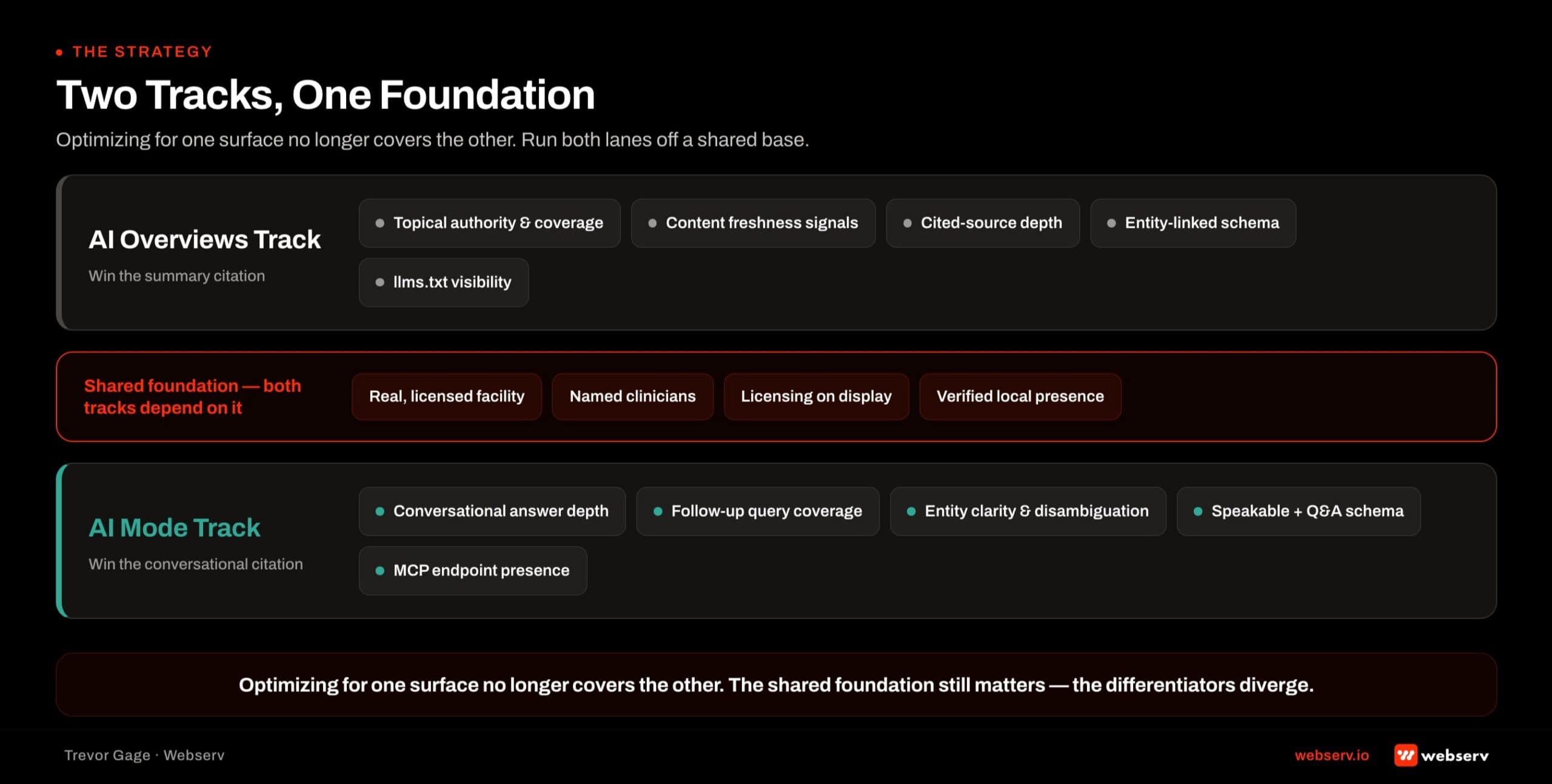
Task: Click the Webserv logo icon
Action: 1405,755
